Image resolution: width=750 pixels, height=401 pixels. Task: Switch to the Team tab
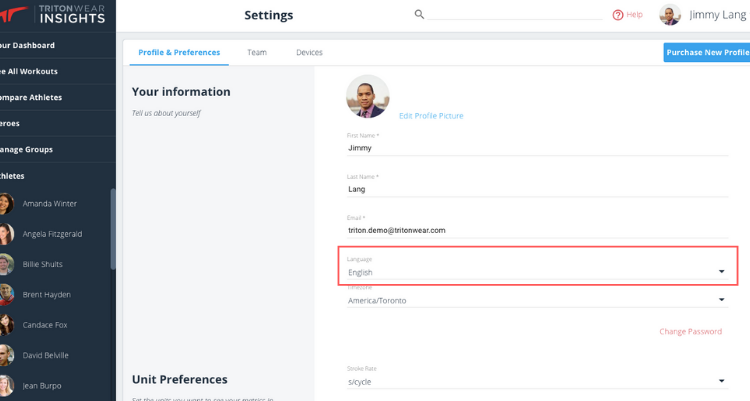pos(257,52)
